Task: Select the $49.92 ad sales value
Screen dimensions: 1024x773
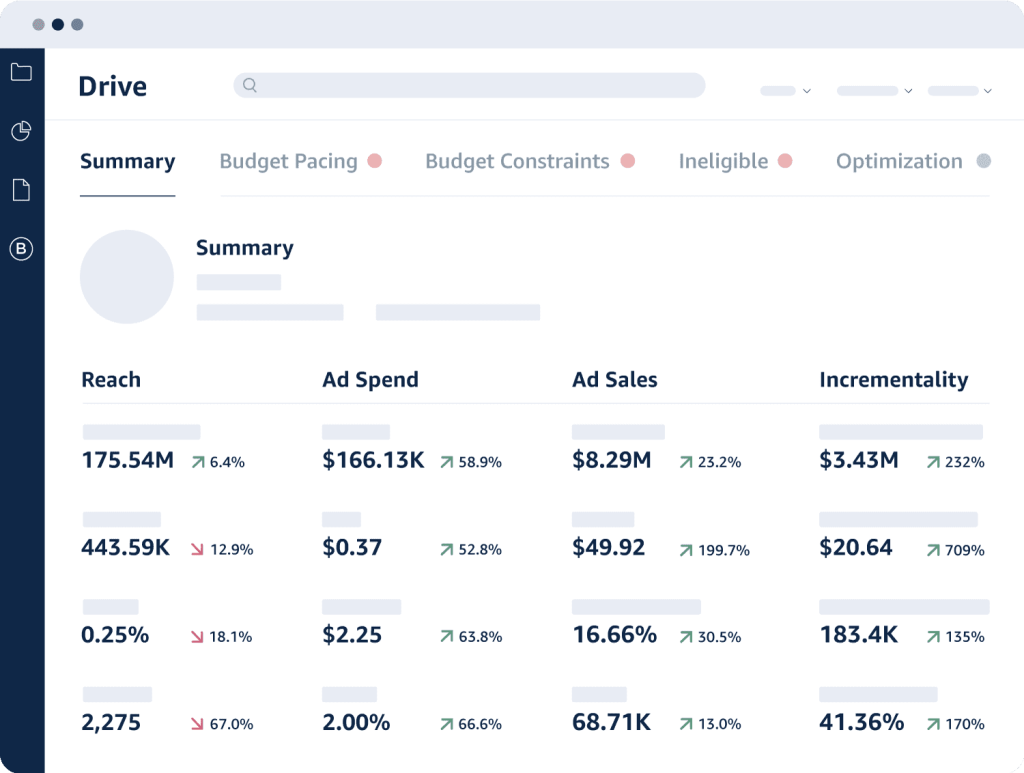Action: pyautogui.click(x=609, y=548)
